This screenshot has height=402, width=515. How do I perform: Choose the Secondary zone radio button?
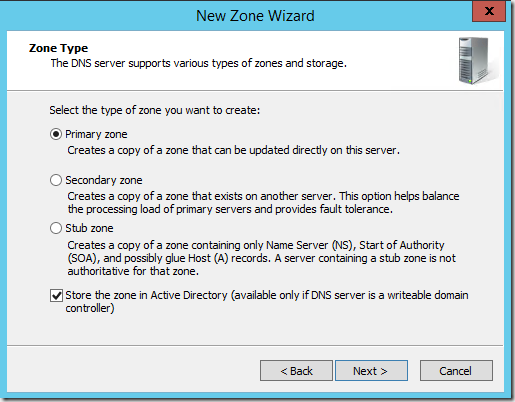point(56,180)
